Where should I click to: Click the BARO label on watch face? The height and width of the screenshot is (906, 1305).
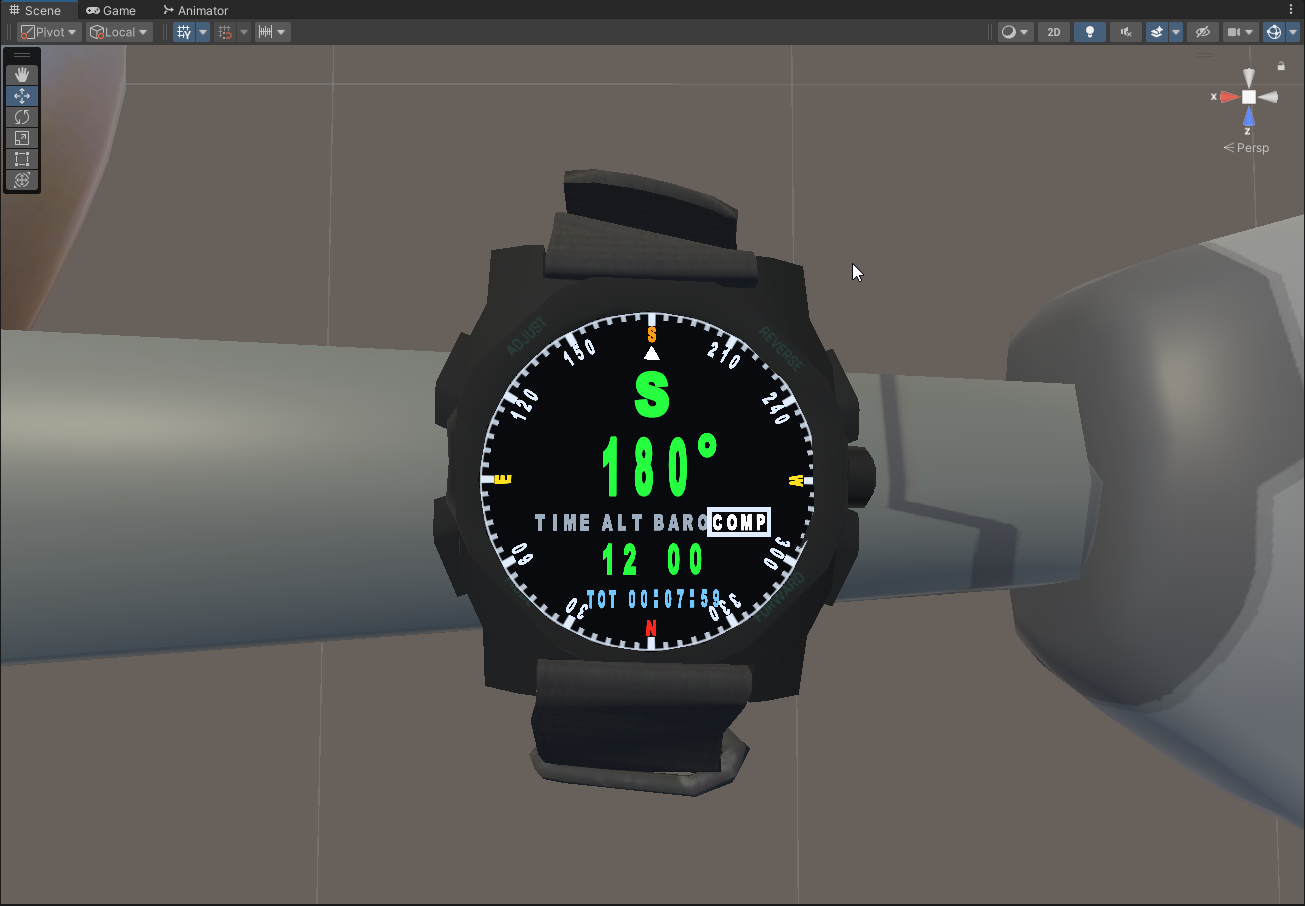680,523
